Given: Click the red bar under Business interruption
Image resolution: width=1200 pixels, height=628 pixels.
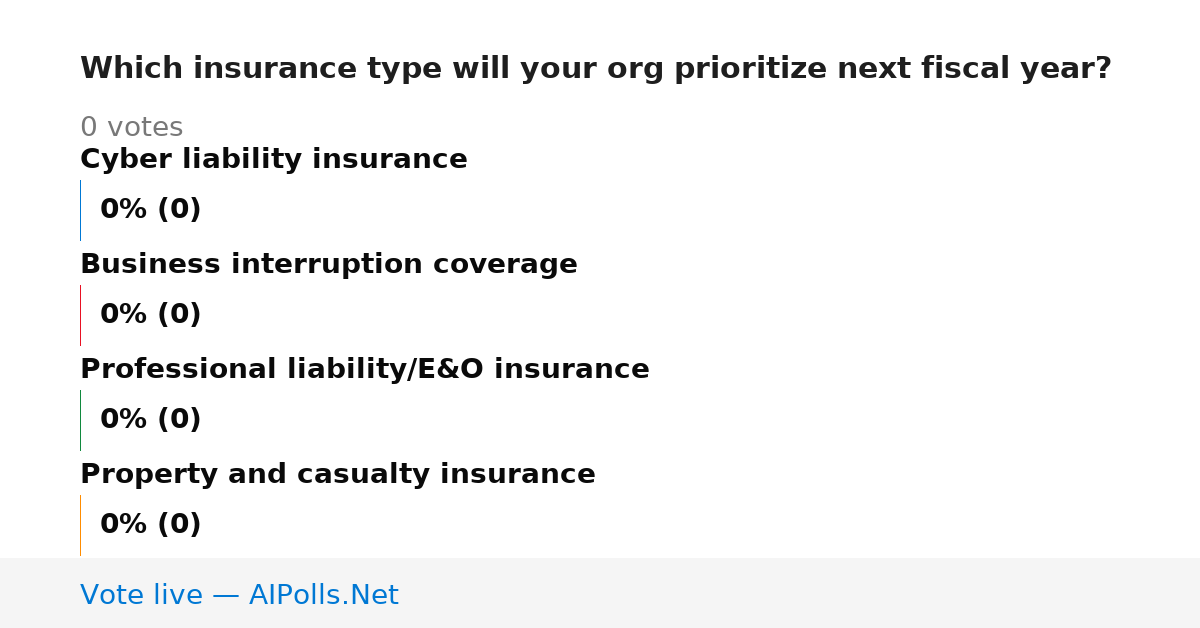Looking at the screenshot, I should coord(80,315).
